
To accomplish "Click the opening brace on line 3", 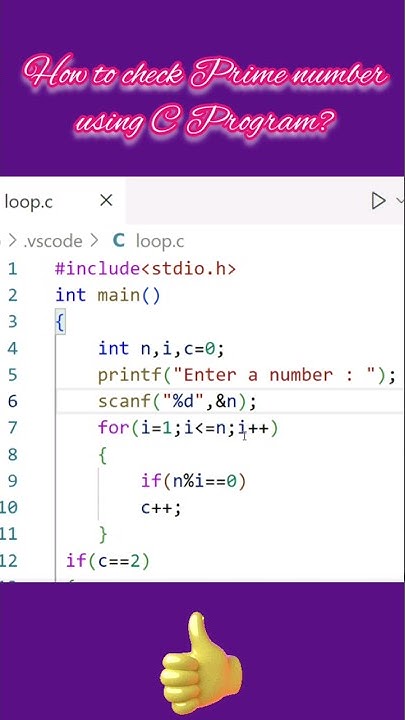I will coord(60,322).
